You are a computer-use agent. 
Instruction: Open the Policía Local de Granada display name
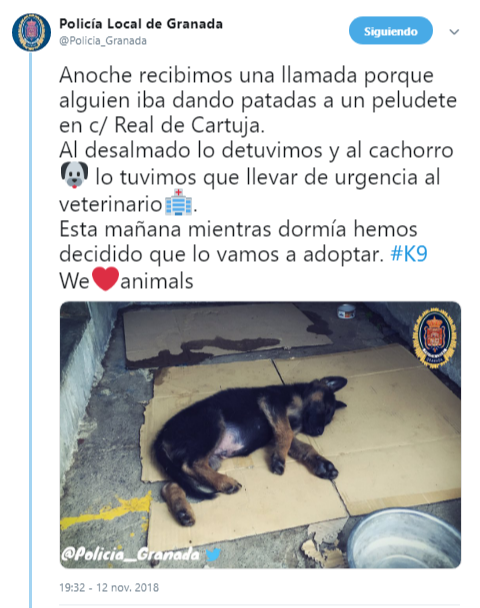click(x=141, y=24)
